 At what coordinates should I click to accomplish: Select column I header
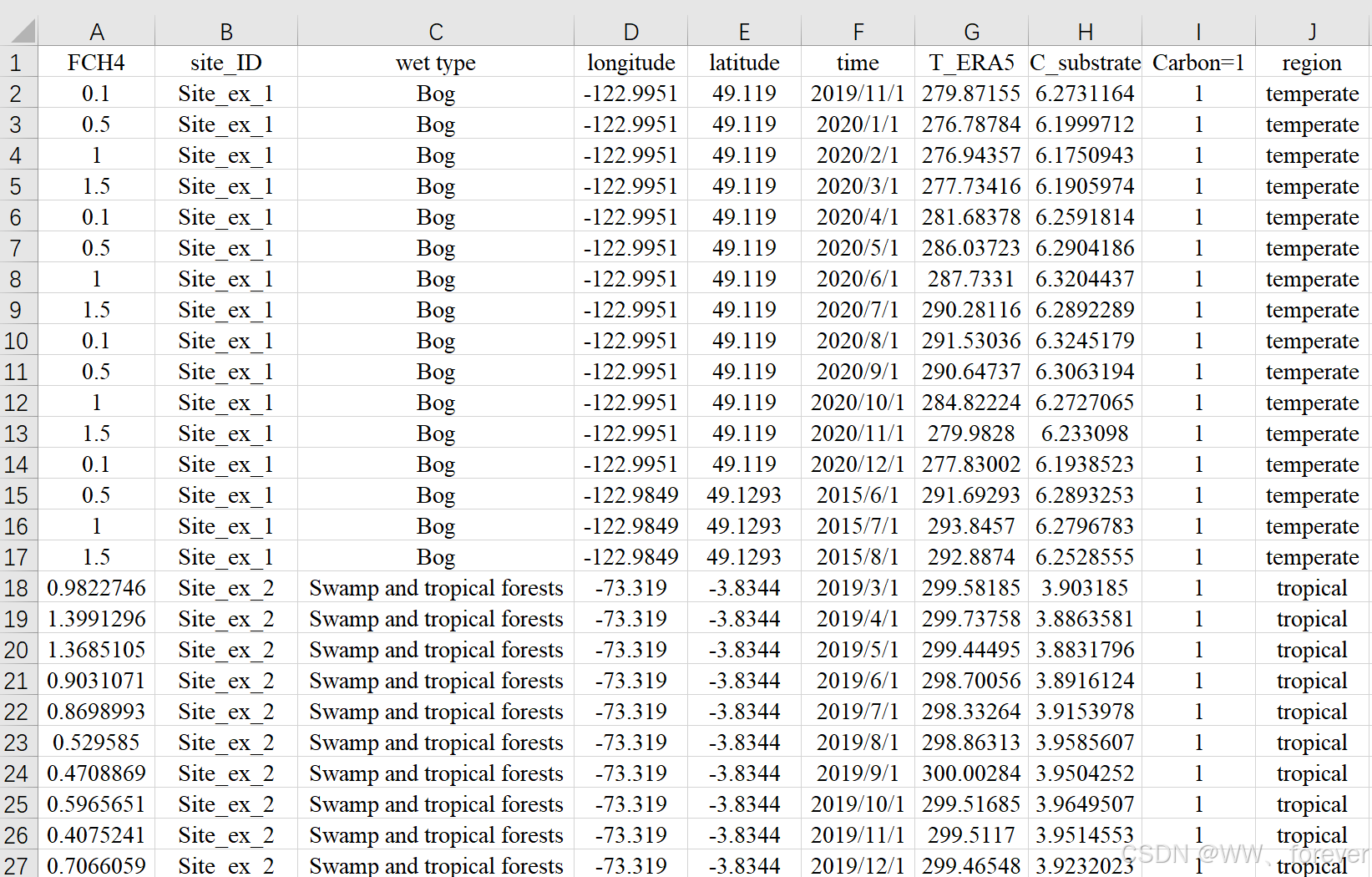coord(1198,32)
